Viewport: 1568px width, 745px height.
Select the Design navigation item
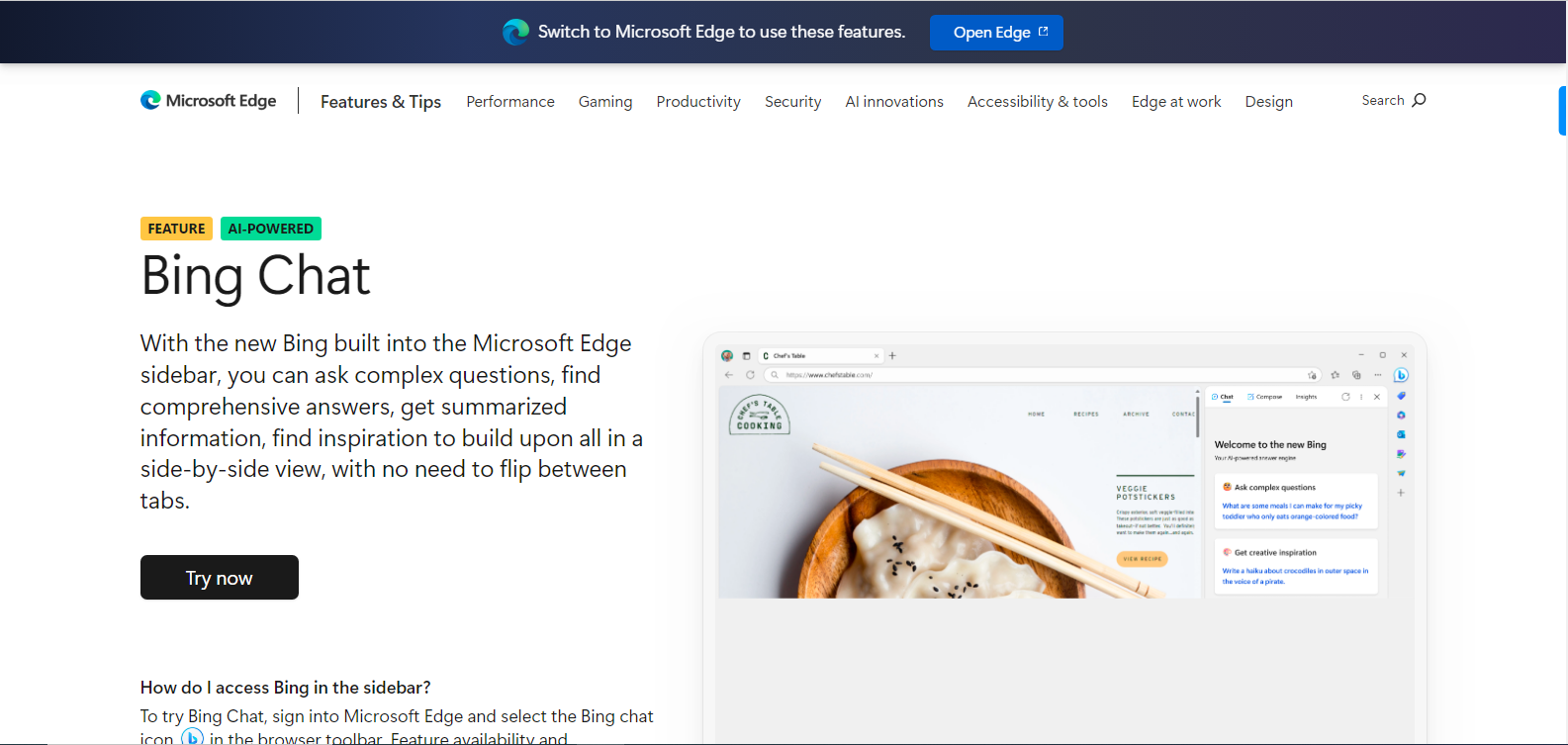pos(1269,102)
